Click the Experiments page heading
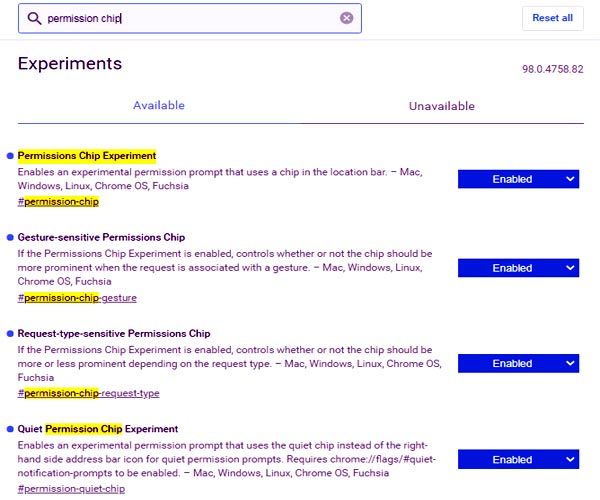Image resolution: width=600 pixels, height=500 pixels. pyautogui.click(x=70, y=64)
